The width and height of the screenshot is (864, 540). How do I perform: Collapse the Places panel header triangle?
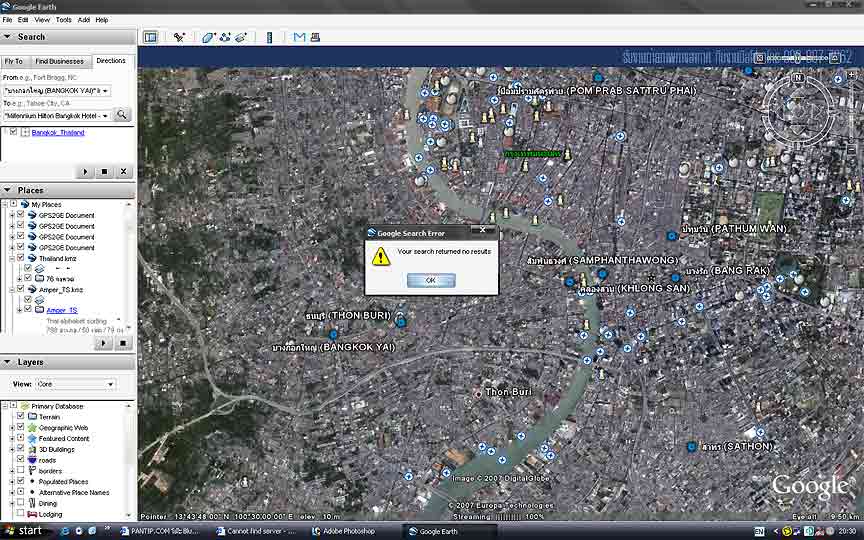tap(7, 190)
